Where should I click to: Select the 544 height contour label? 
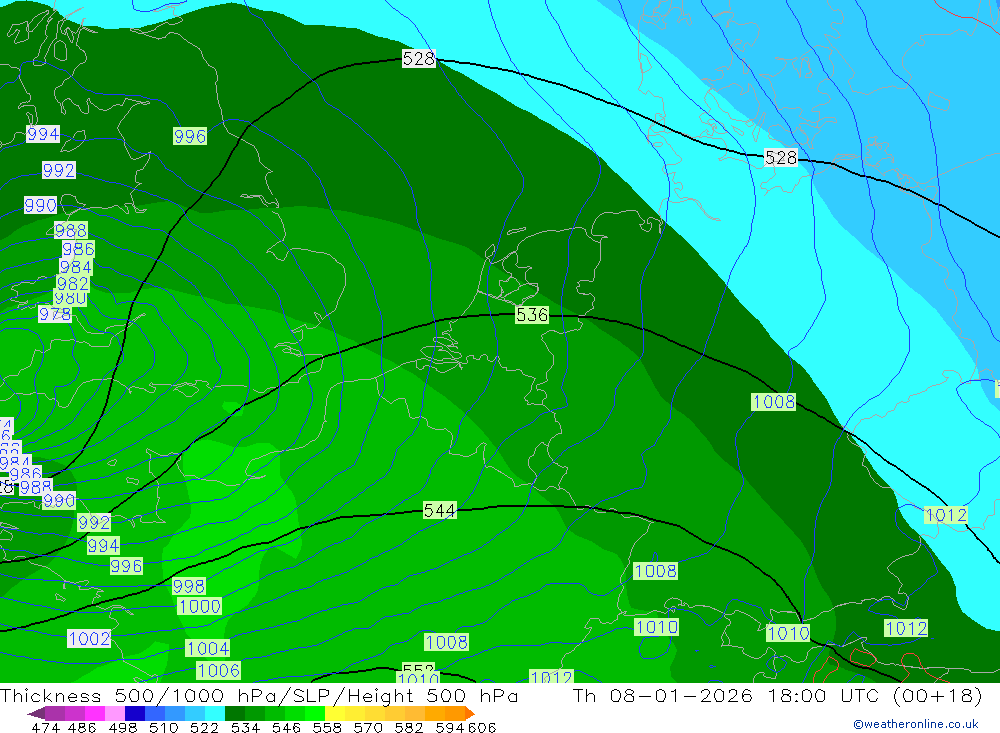pos(439,510)
